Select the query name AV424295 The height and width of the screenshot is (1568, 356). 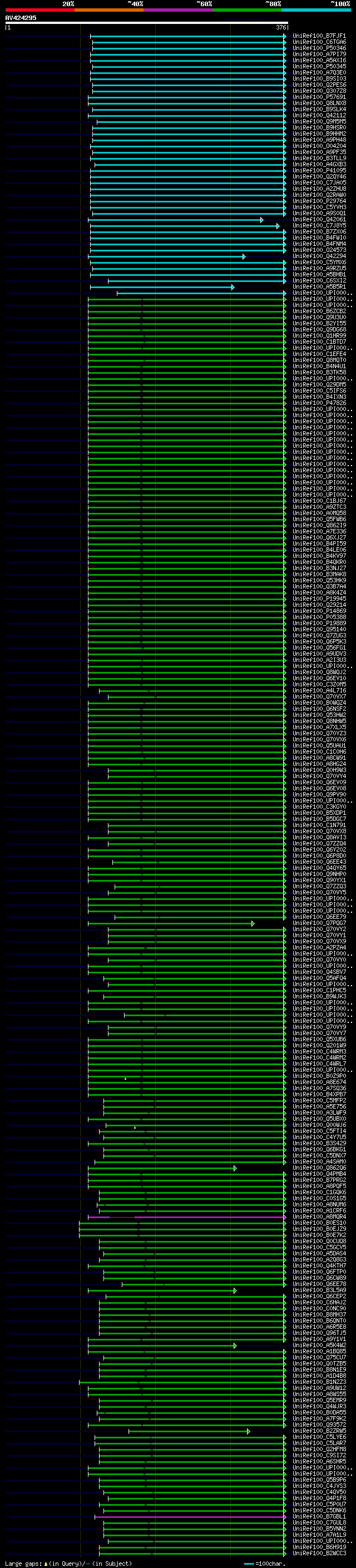[x=21, y=18]
